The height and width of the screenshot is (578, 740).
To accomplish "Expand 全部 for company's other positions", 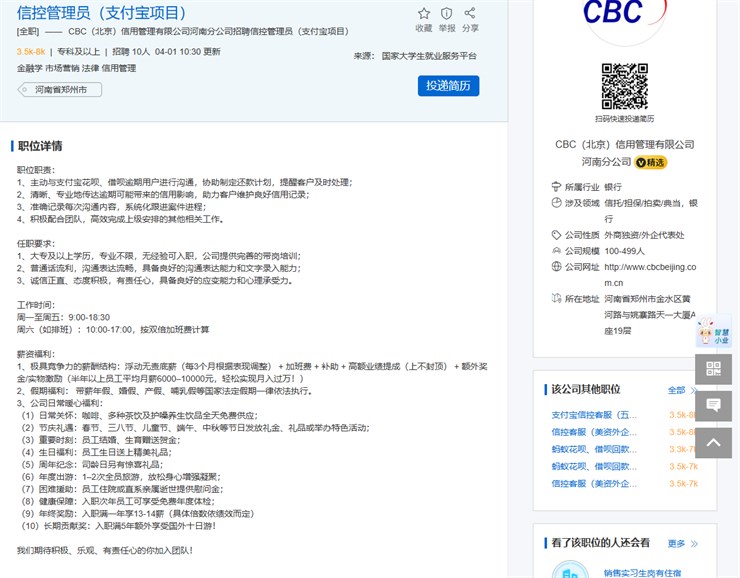I will (x=682, y=390).
